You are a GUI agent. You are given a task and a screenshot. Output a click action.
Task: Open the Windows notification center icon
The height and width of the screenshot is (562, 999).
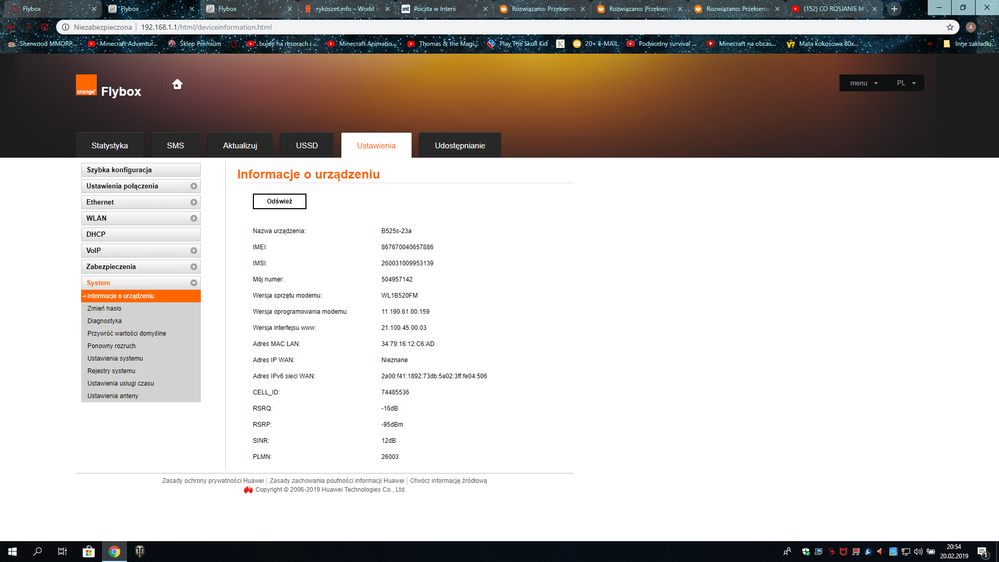pos(983,551)
